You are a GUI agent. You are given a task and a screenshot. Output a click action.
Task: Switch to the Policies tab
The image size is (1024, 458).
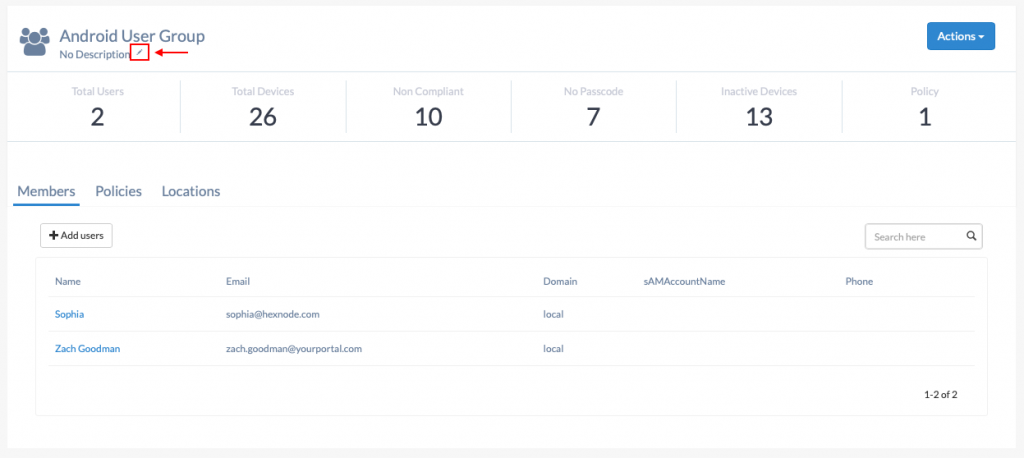point(118,191)
